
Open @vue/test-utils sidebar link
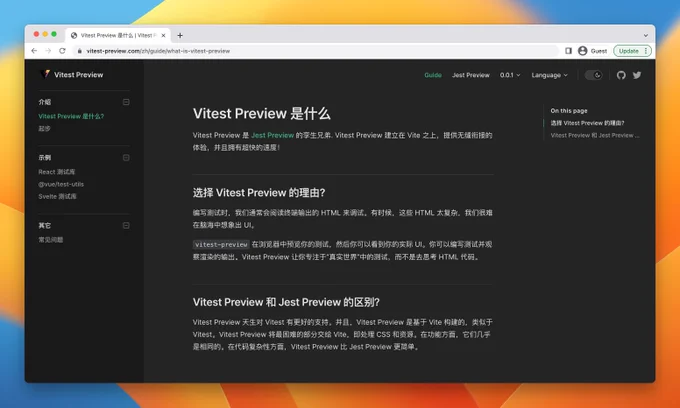tap(61, 184)
